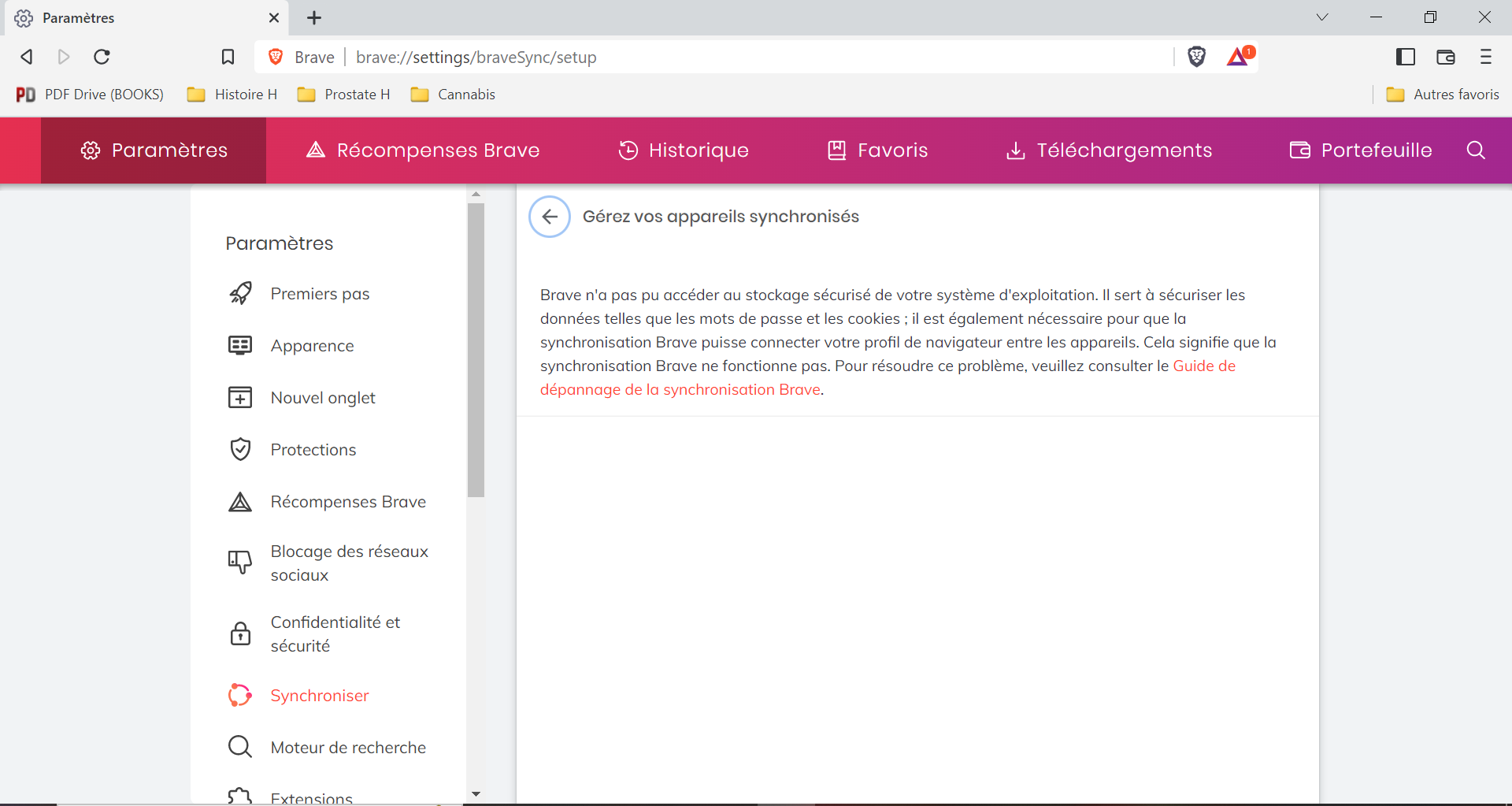Screen dimensions: 1512x806
Task: Open the Brave Rewards triangle icon in address bar
Action: 1240,57
